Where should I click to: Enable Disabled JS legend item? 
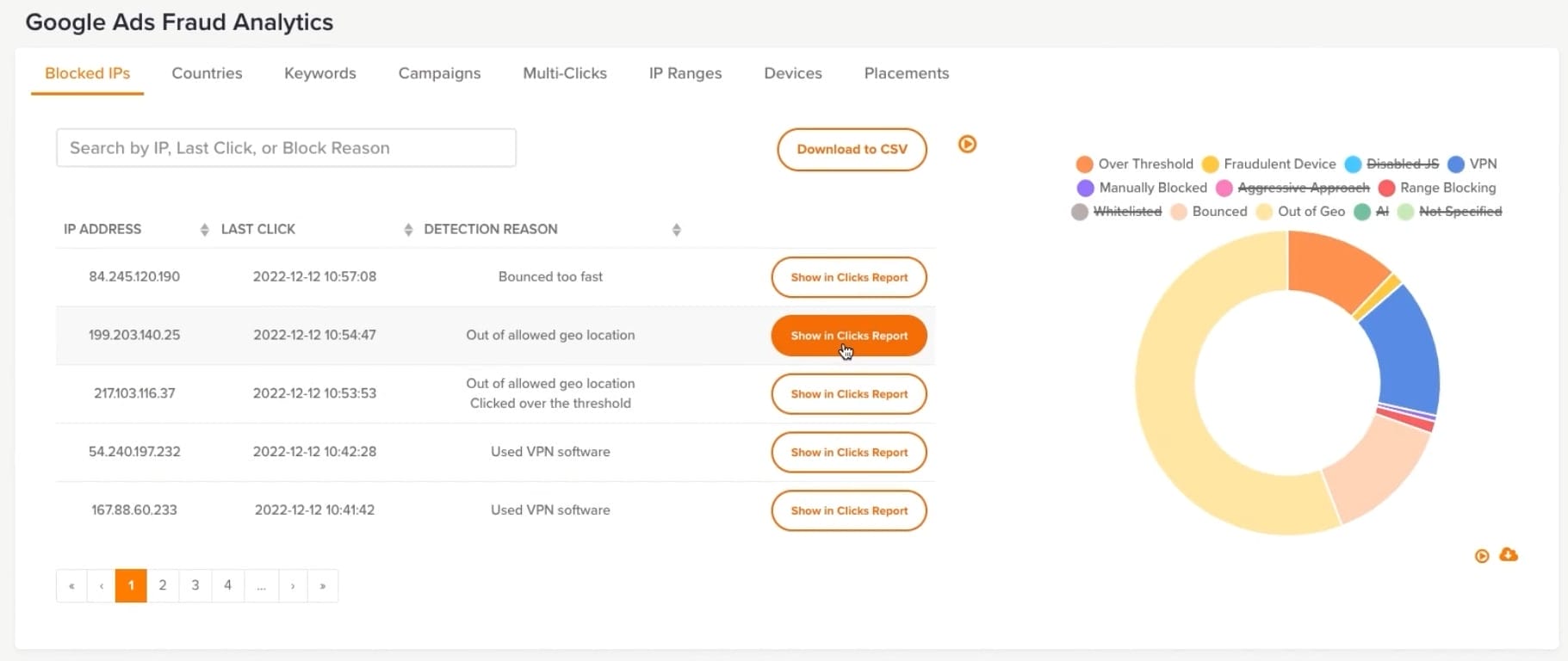(x=1391, y=164)
